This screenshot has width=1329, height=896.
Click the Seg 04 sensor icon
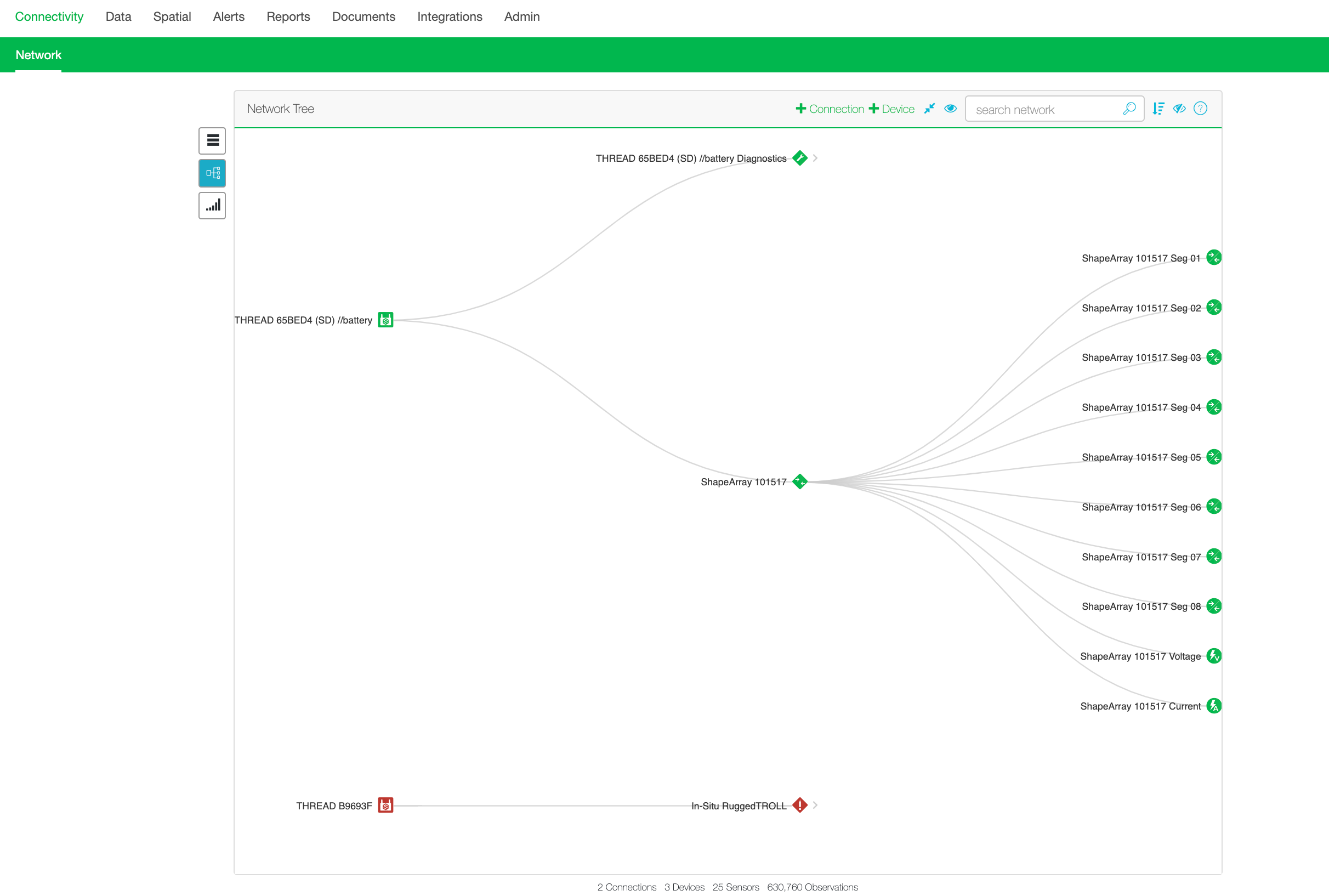[x=1213, y=407]
